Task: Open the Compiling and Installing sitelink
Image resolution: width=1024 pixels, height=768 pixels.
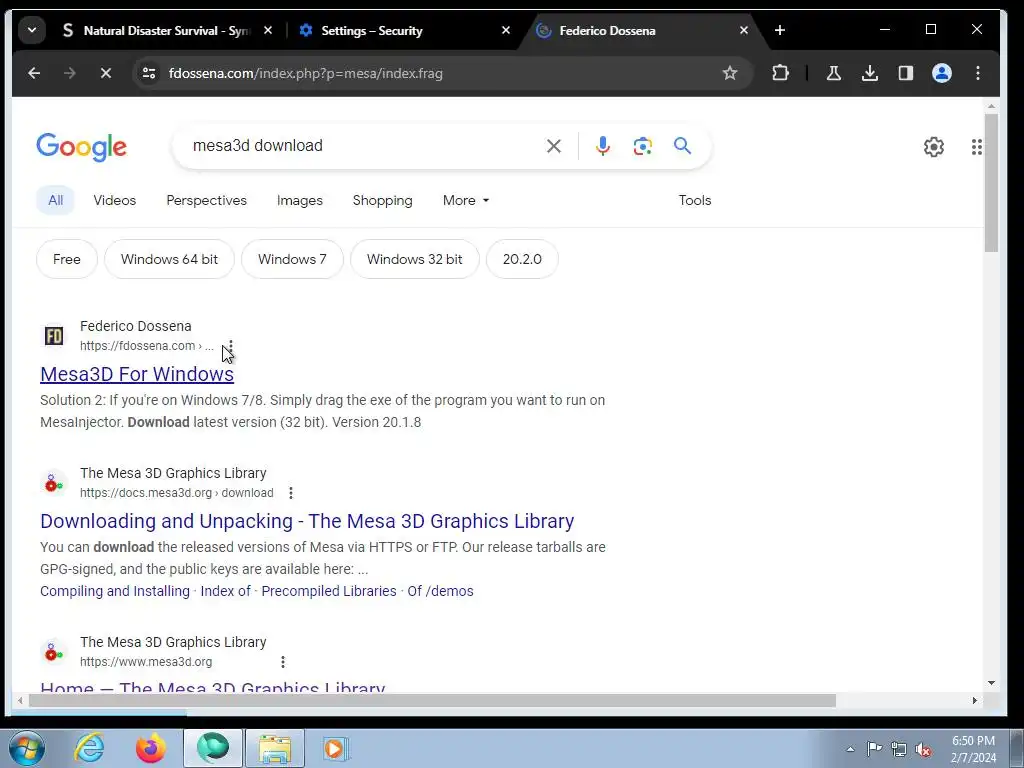Action: tap(115, 591)
